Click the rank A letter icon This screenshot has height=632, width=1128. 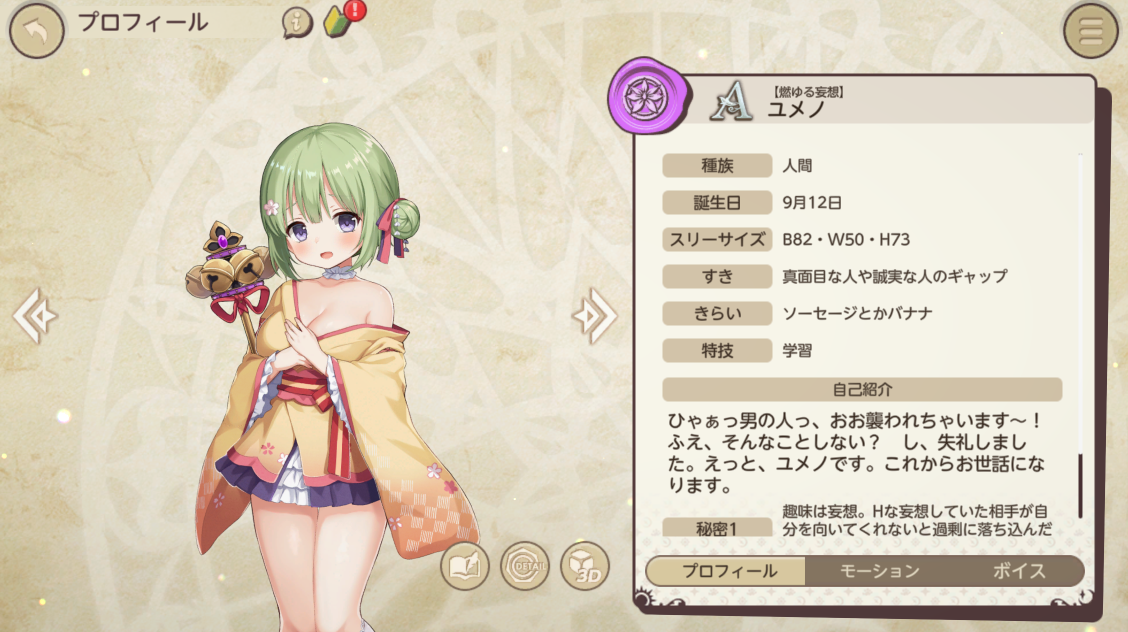coord(732,100)
